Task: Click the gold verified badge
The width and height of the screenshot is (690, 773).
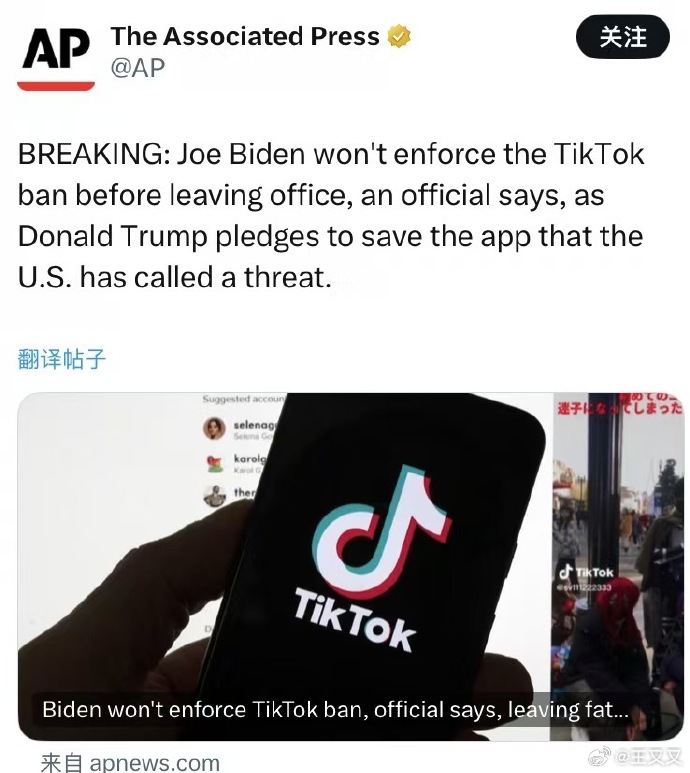Action: [399, 36]
